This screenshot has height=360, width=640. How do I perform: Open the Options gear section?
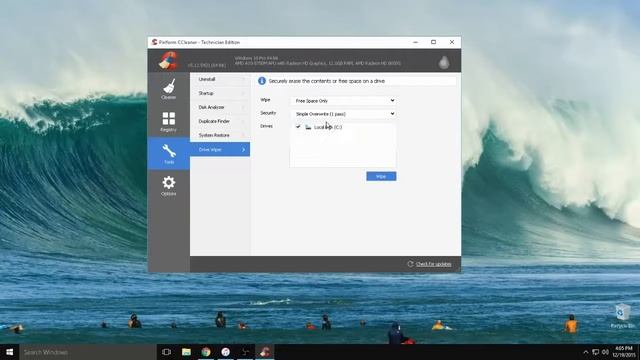tap(169, 186)
